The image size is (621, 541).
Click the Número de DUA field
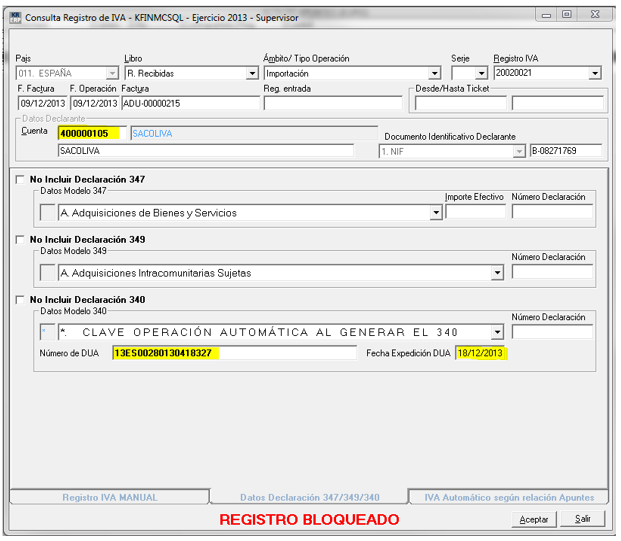tap(234, 353)
